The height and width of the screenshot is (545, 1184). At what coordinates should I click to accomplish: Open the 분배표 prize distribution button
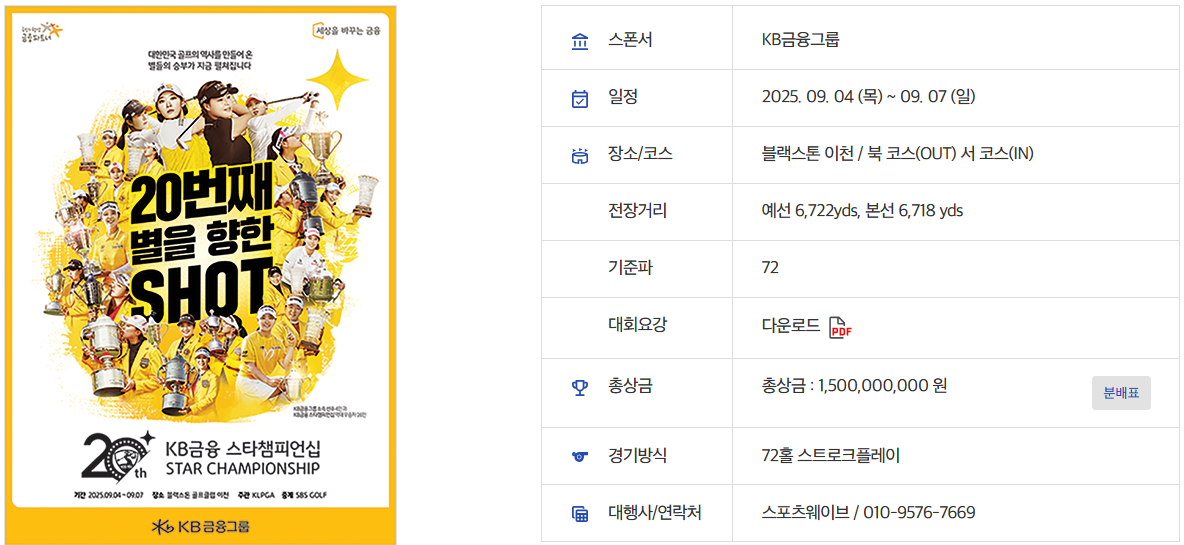point(1121,393)
